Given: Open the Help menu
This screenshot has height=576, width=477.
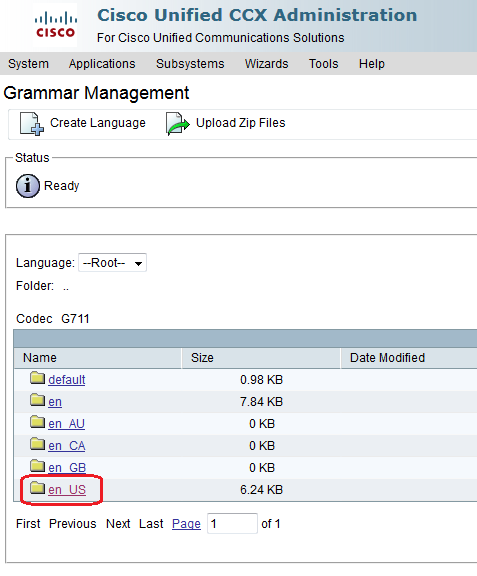Looking at the screenshot, I should click(372, 64).
